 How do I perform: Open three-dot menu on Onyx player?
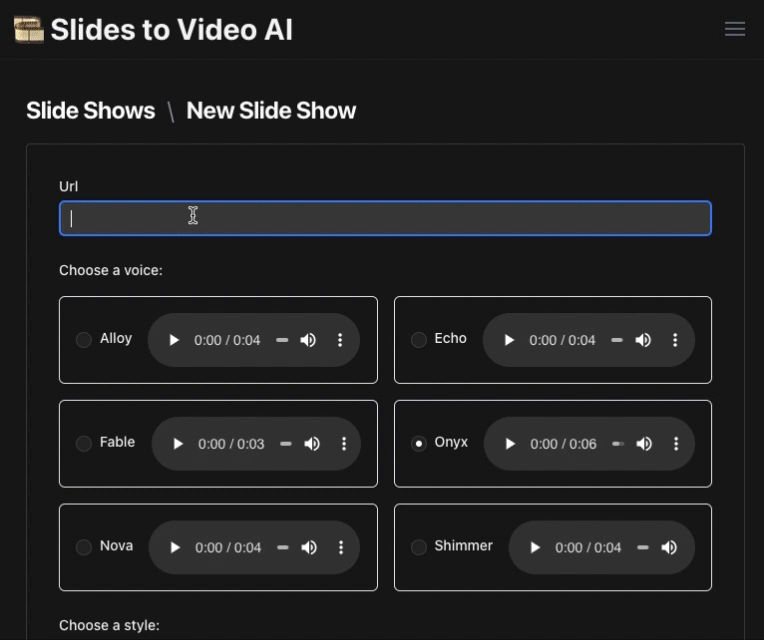tap(676, 444)
